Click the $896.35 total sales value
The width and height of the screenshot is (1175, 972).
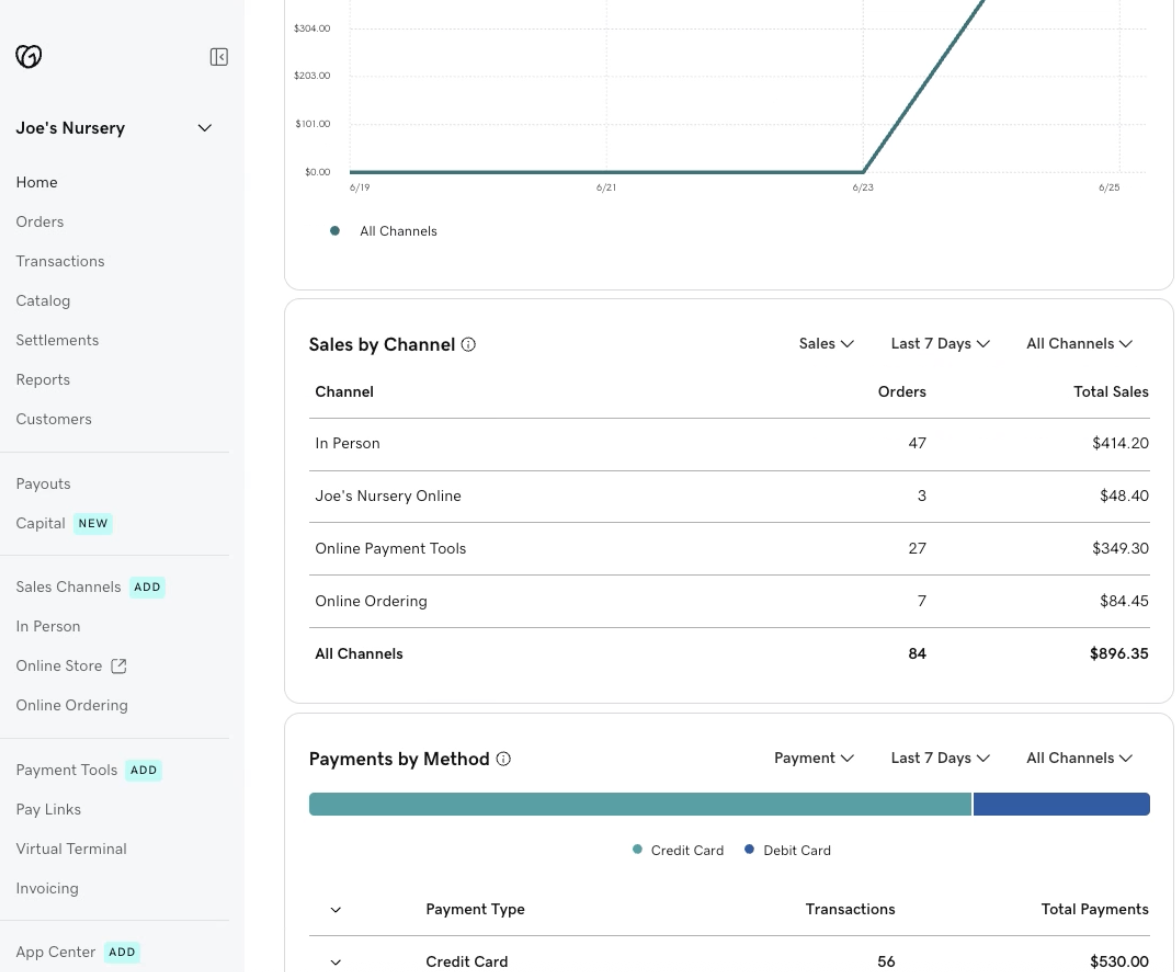1119,653
